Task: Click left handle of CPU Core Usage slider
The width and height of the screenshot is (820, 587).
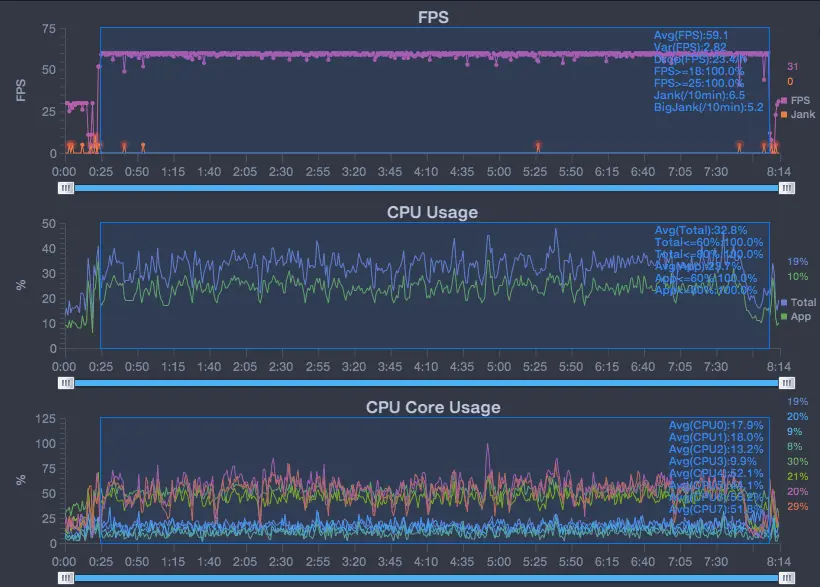Action: tap(66, 577)
